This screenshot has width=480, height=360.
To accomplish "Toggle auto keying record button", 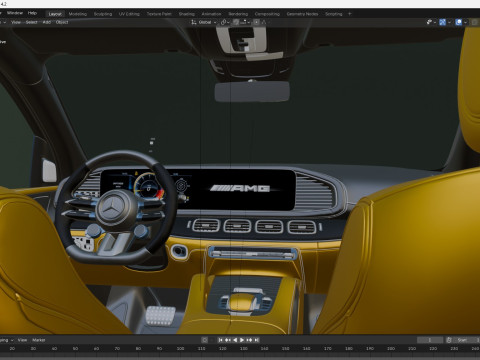I will (205, 340).
